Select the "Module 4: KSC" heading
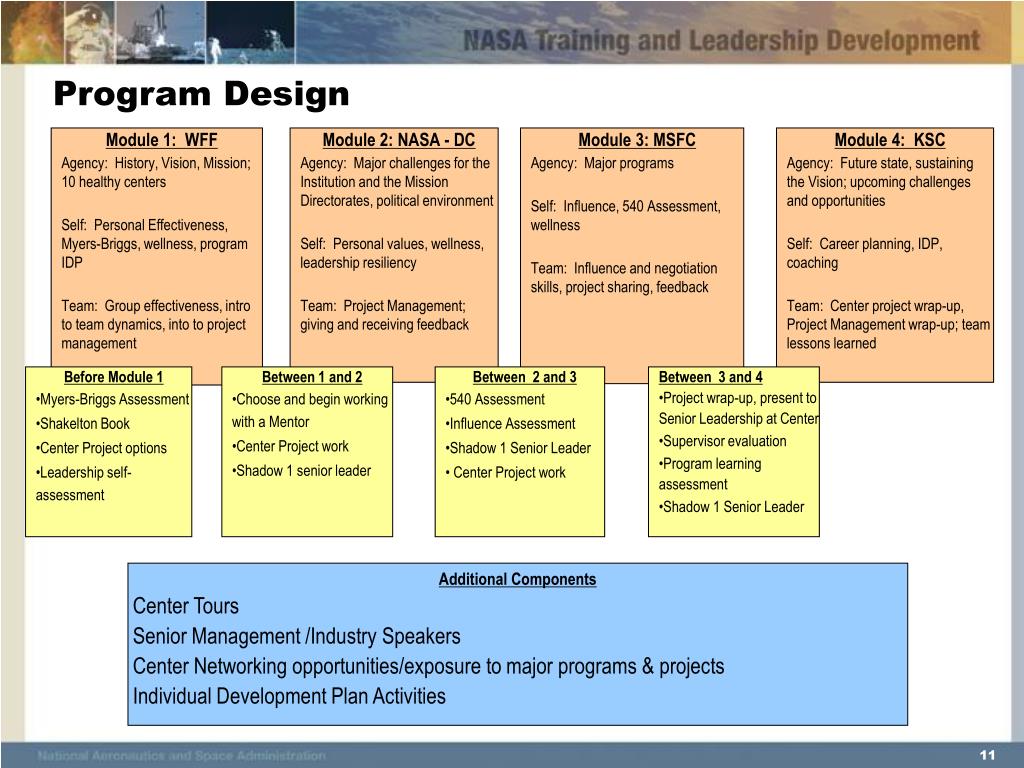 [889, 140]
